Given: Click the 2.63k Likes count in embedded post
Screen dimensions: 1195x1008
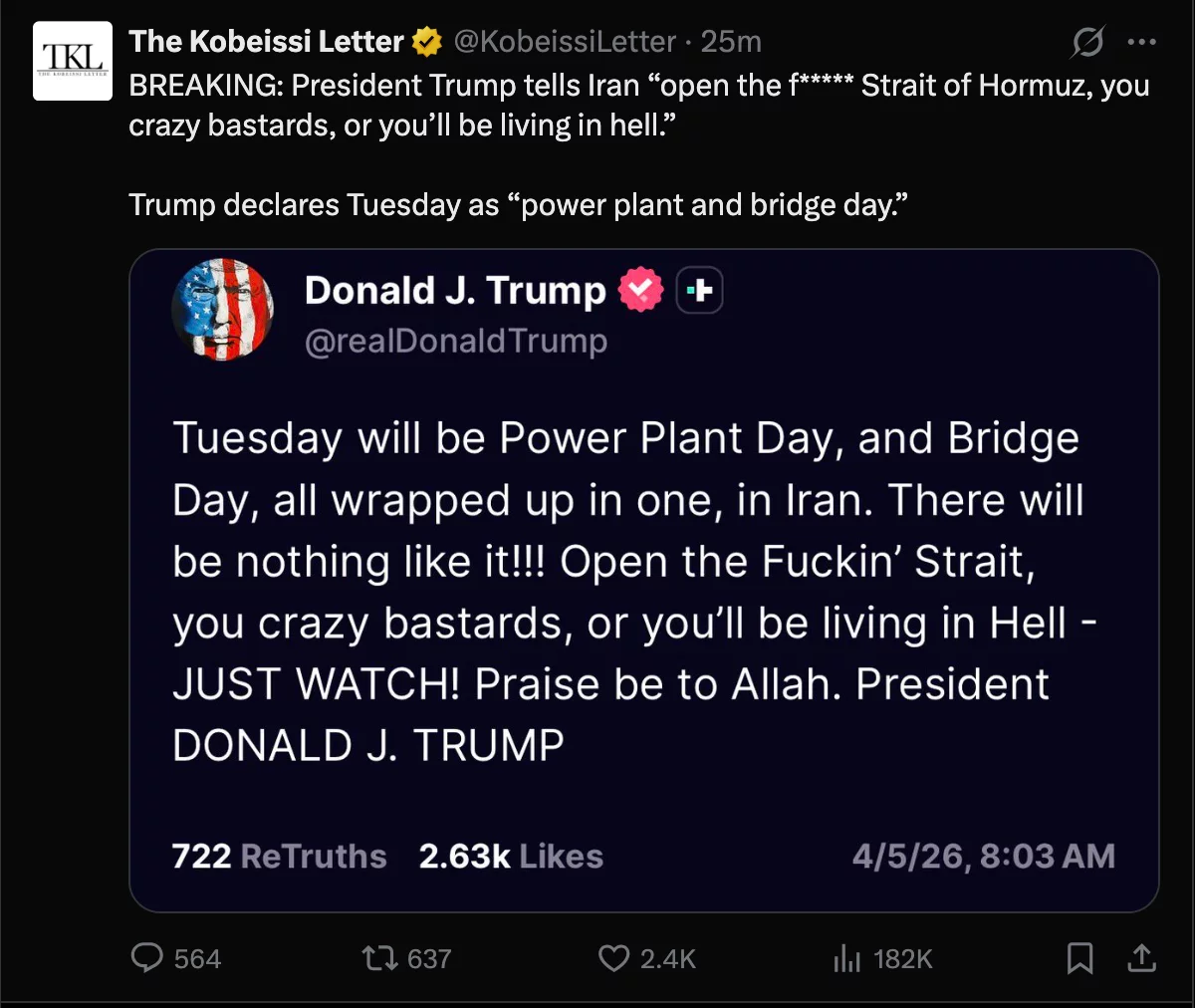Looking at the screenshot, I should [511, 857].
